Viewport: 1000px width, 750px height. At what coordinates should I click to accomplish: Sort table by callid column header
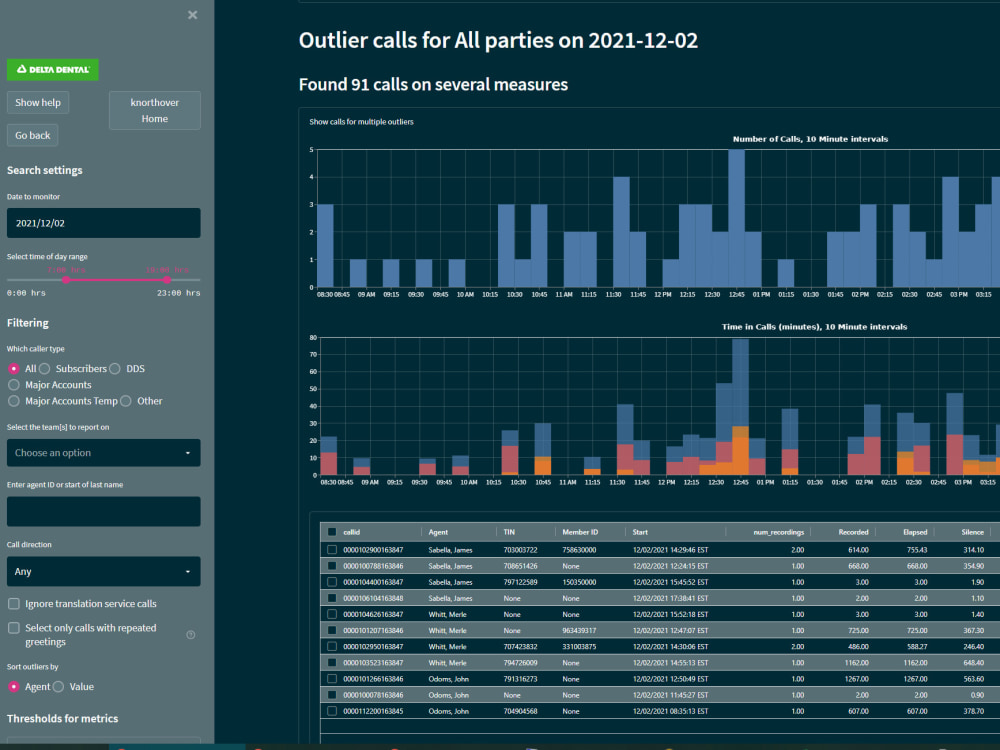[x=351, y=532]
